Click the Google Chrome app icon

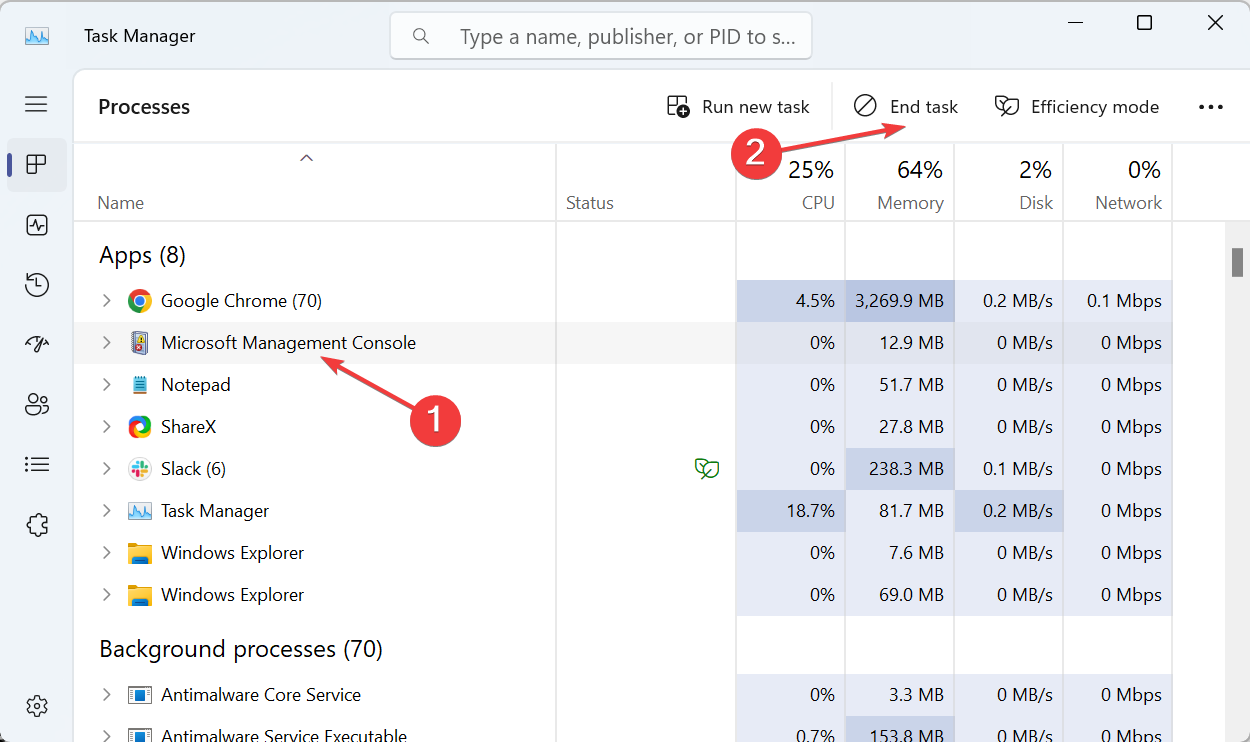140,301
